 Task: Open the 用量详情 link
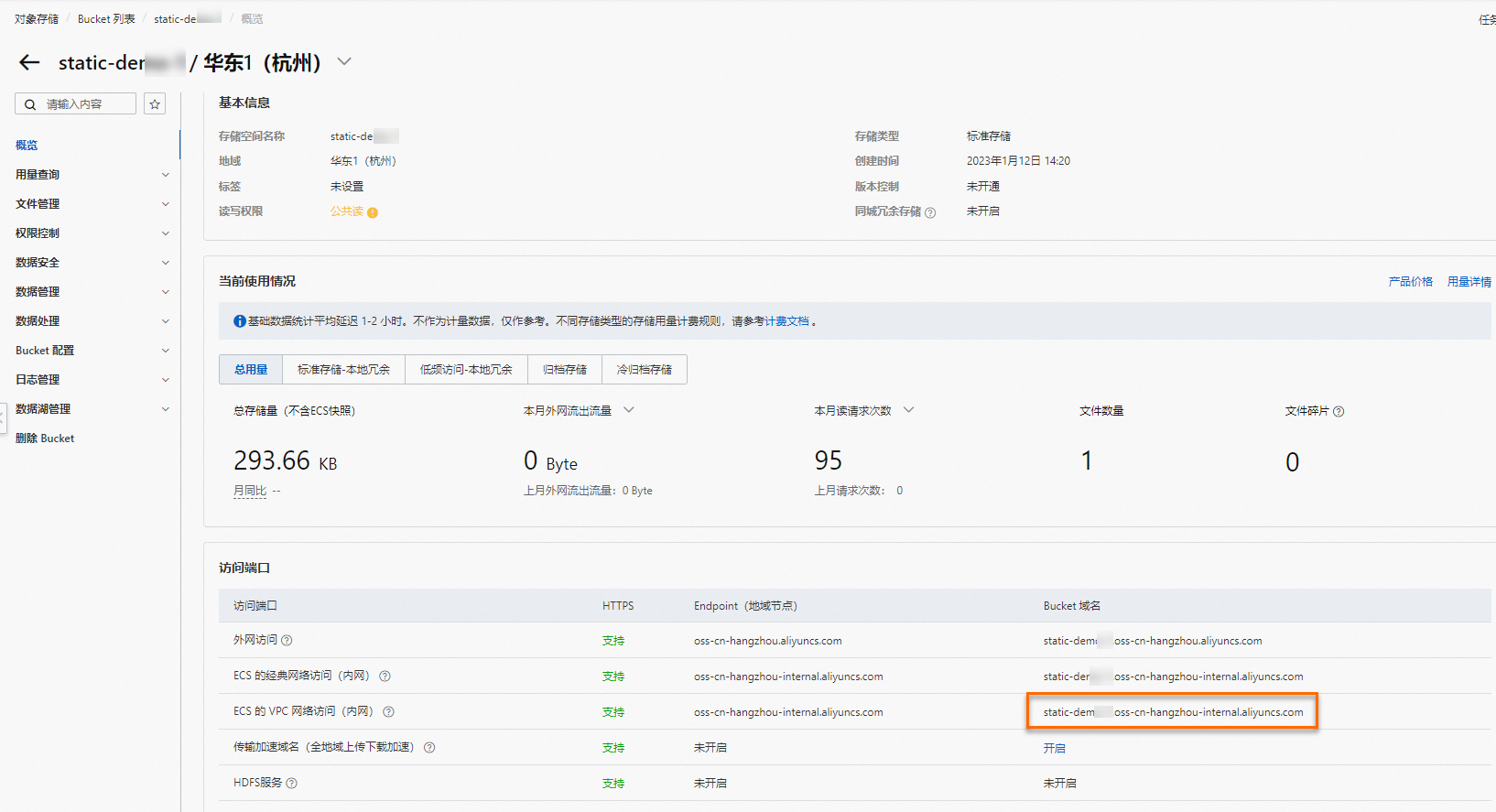[1469, 282]
